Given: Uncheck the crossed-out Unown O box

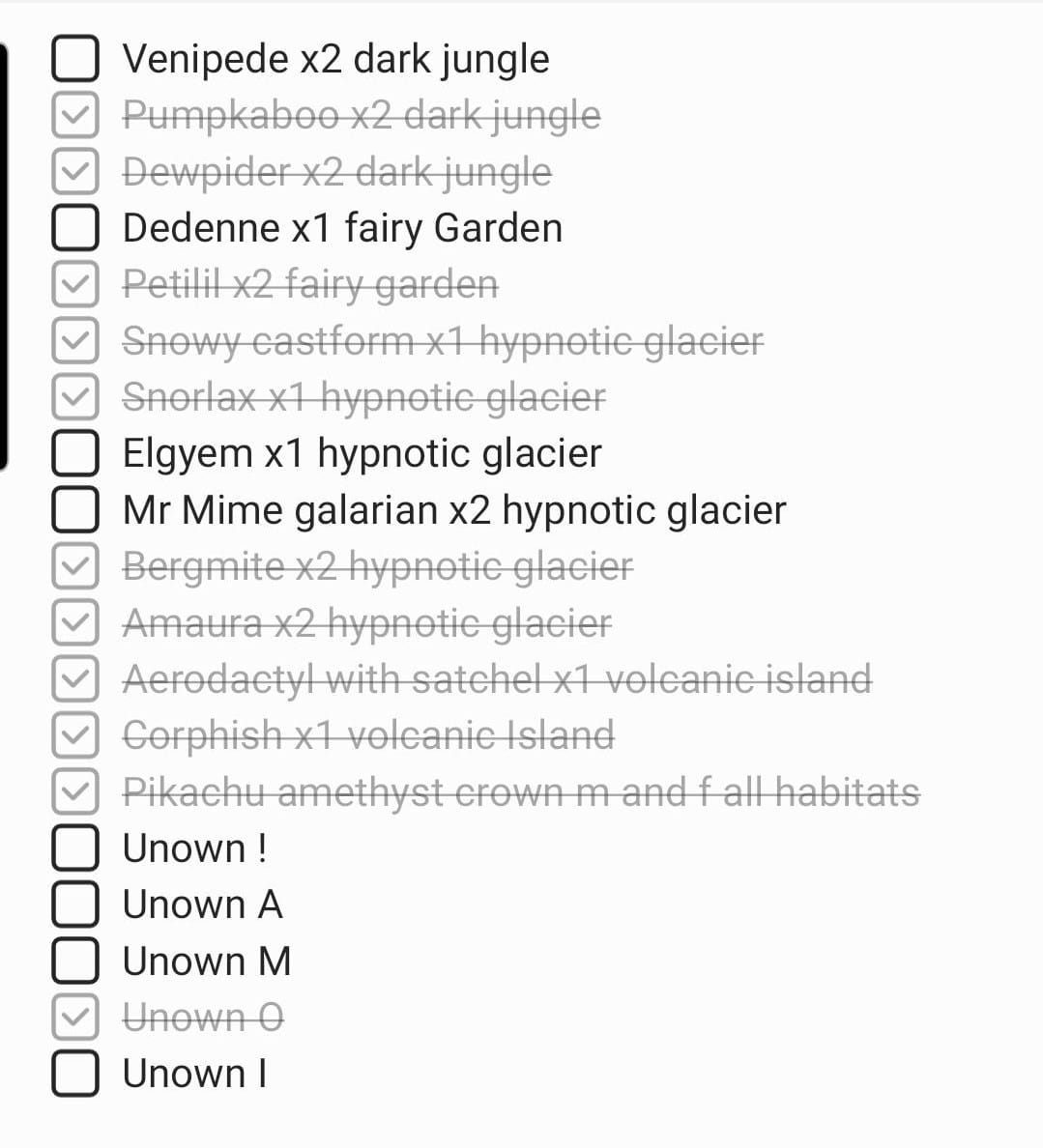Looking at the screenshot, I should [x=74, y=1017].
